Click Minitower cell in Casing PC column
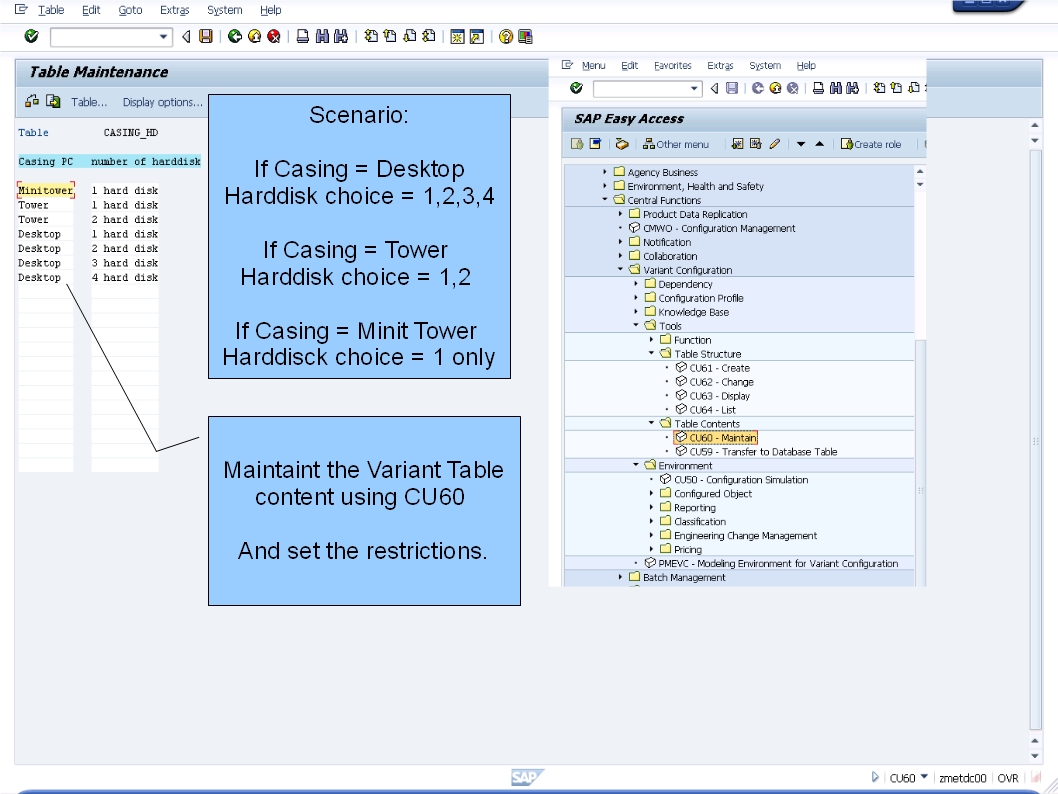The image size is (1058, 794). [45, 190]
